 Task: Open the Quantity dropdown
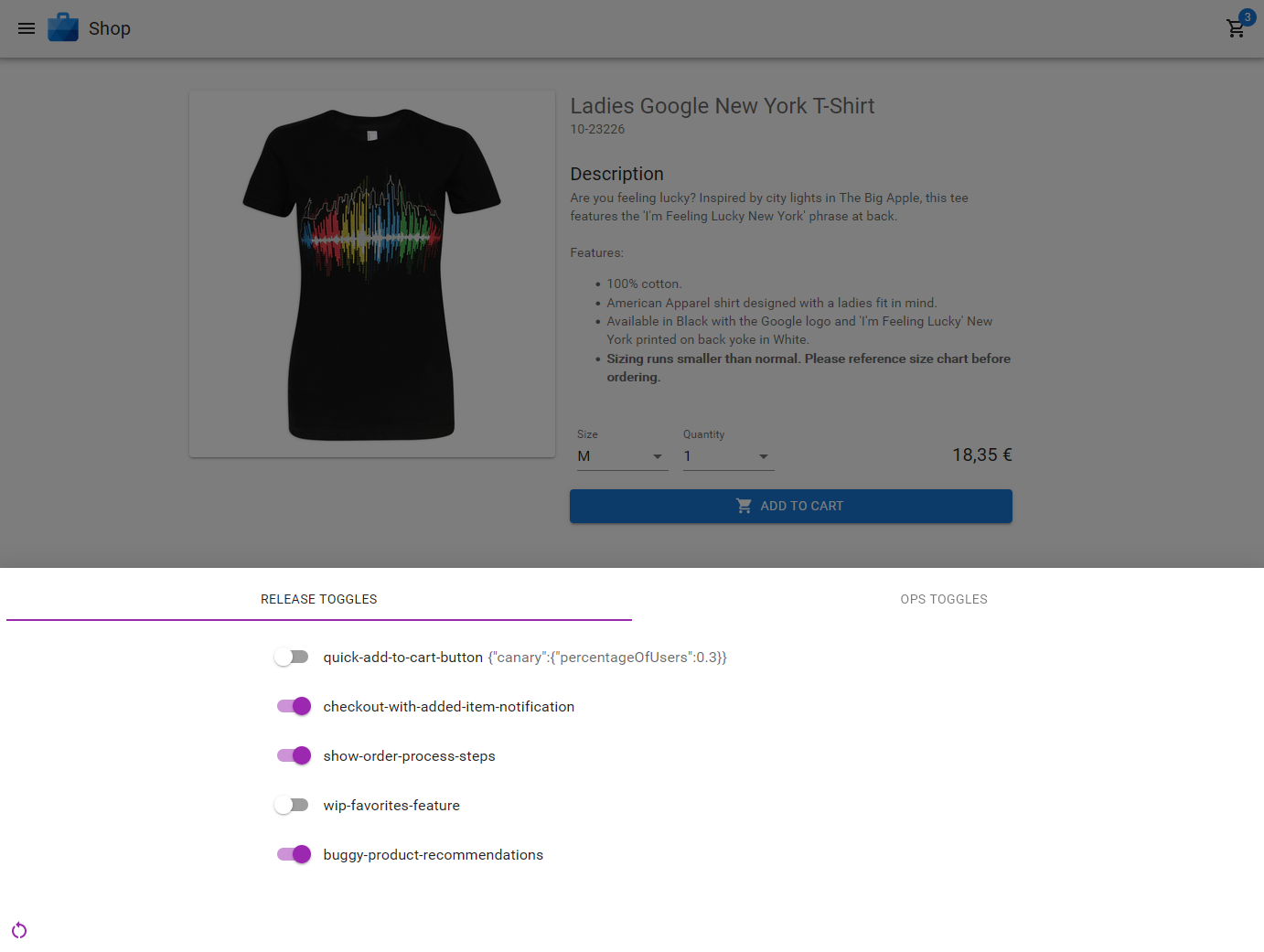pos(728,456)
